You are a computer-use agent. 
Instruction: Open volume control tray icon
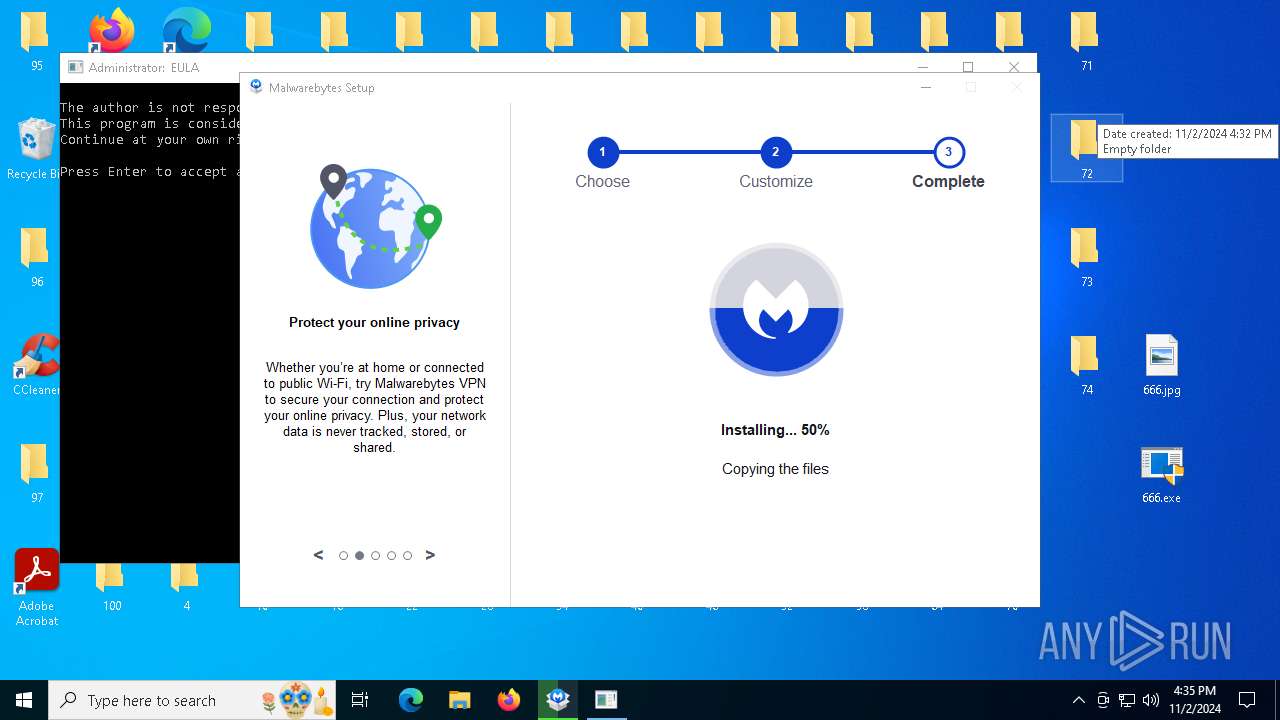[1151, 700]
